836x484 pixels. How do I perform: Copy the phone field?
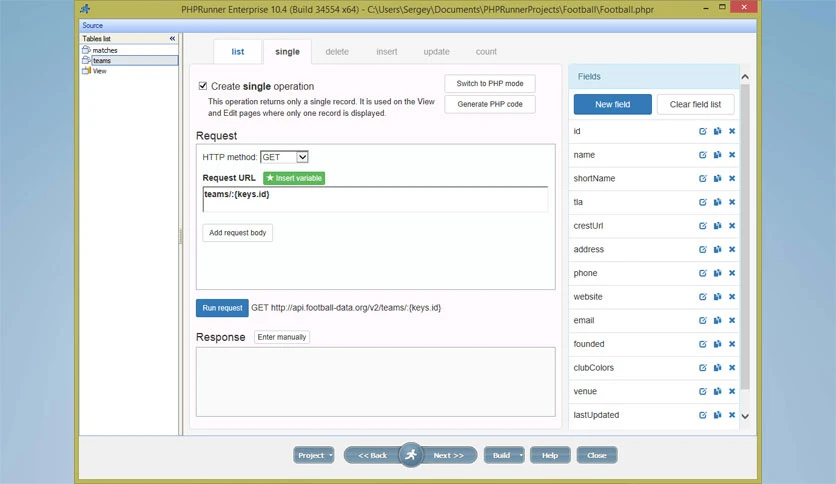[718, 273]
